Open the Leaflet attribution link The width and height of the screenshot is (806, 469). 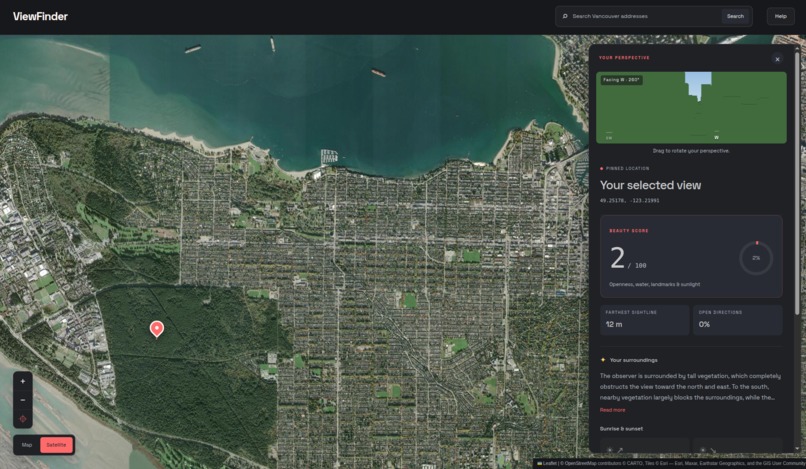(549, 463)
